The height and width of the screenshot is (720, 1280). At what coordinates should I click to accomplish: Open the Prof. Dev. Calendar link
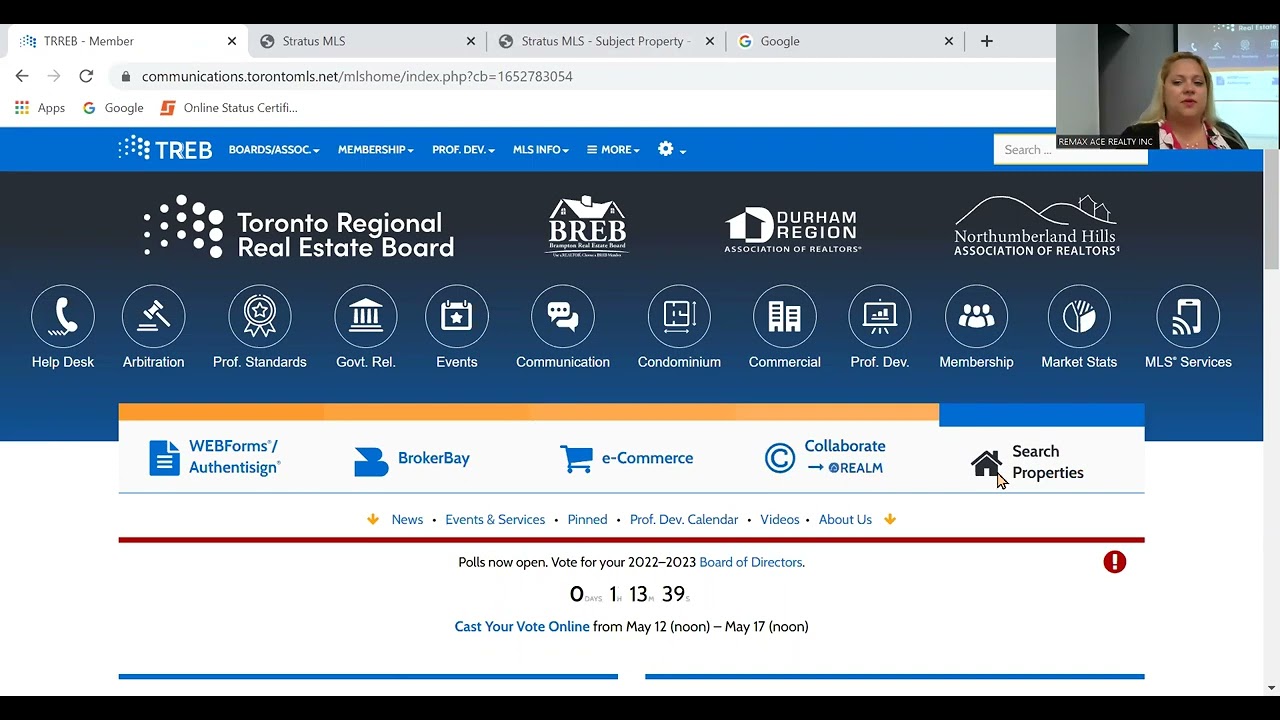click(x=684, y=520)
